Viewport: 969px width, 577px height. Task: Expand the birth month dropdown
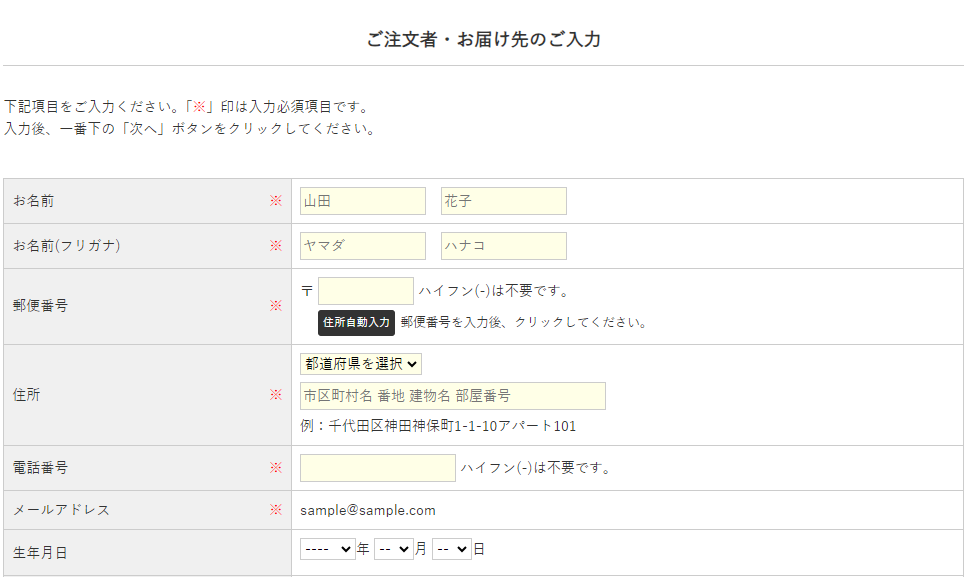(x=393, y=549)
